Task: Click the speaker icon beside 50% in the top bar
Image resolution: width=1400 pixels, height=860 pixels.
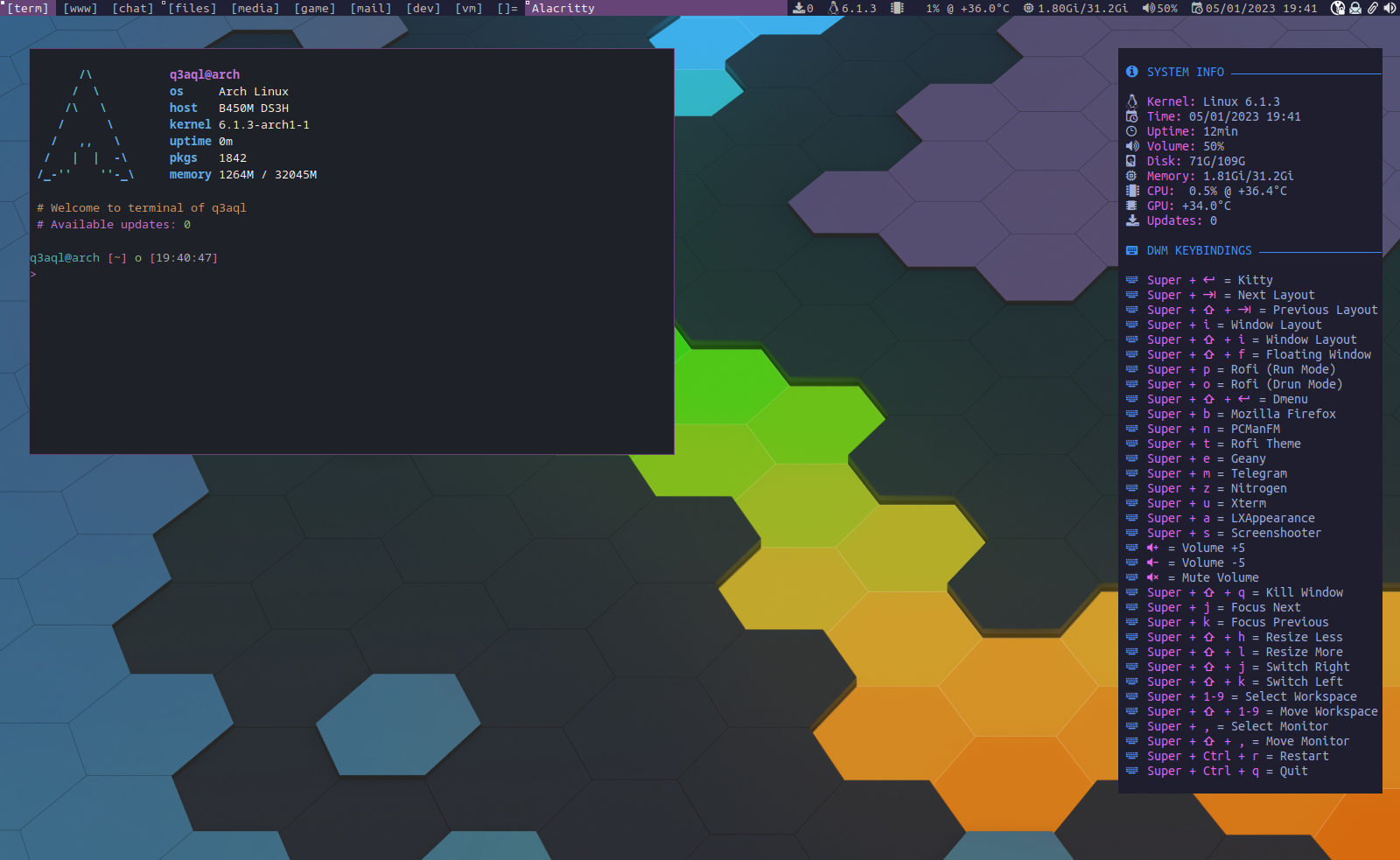Action: (x=1148, y=8)
